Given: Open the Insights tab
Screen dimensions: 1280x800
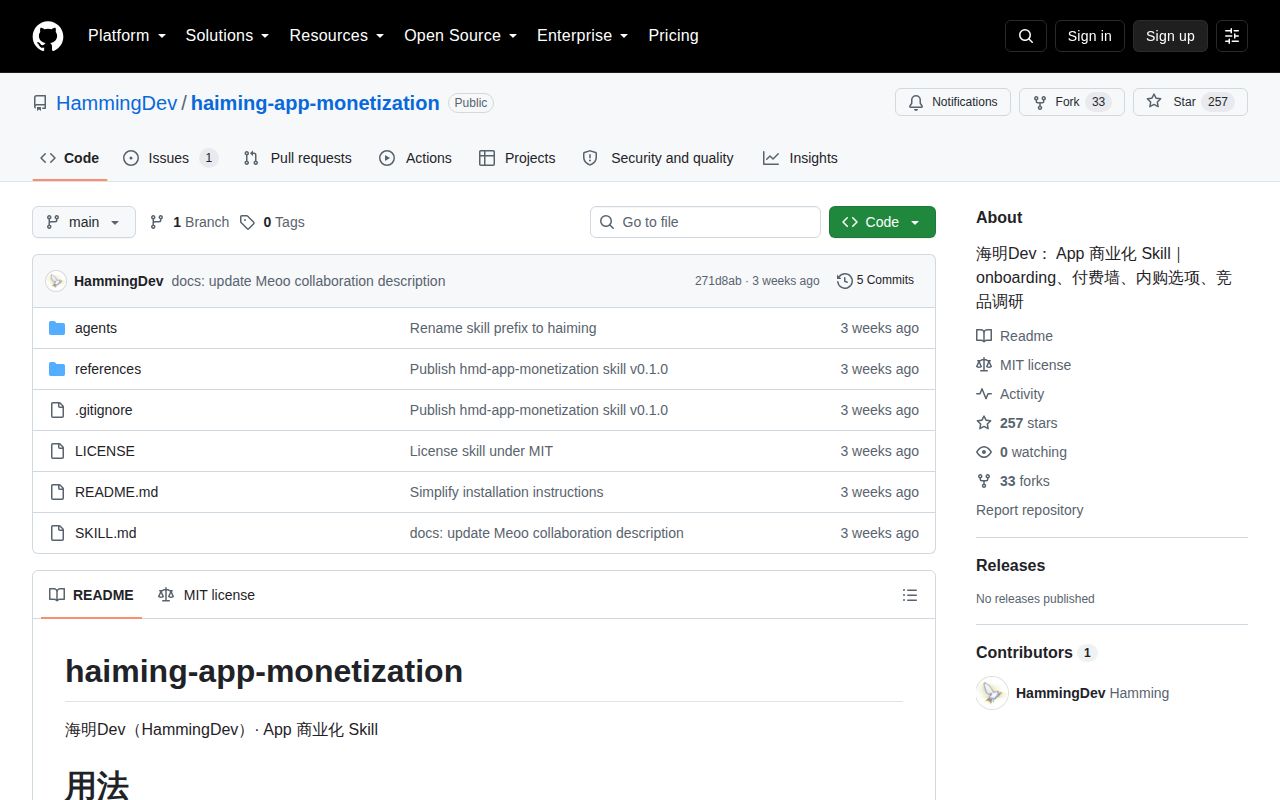Looking at the screenshot, I should click(x=800, y=158).
